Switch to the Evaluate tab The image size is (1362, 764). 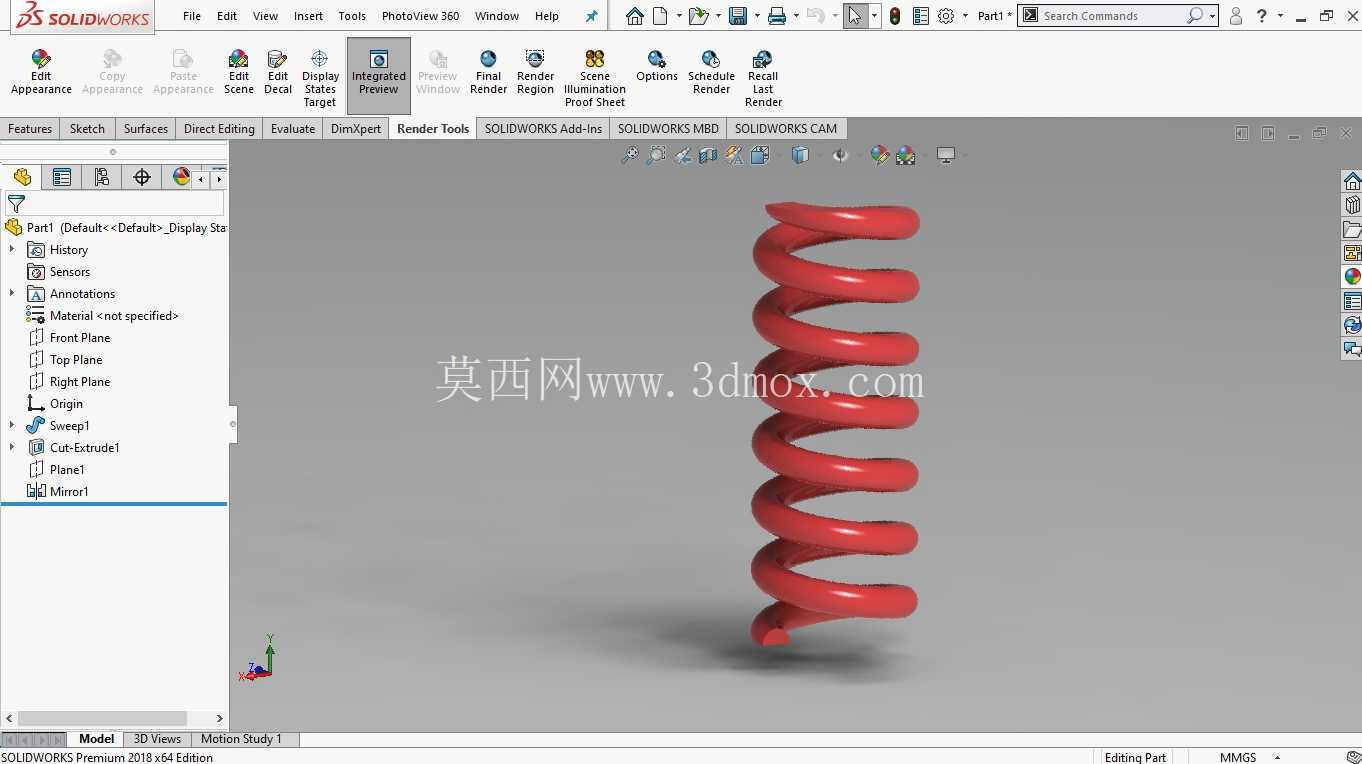click(293, 128)
